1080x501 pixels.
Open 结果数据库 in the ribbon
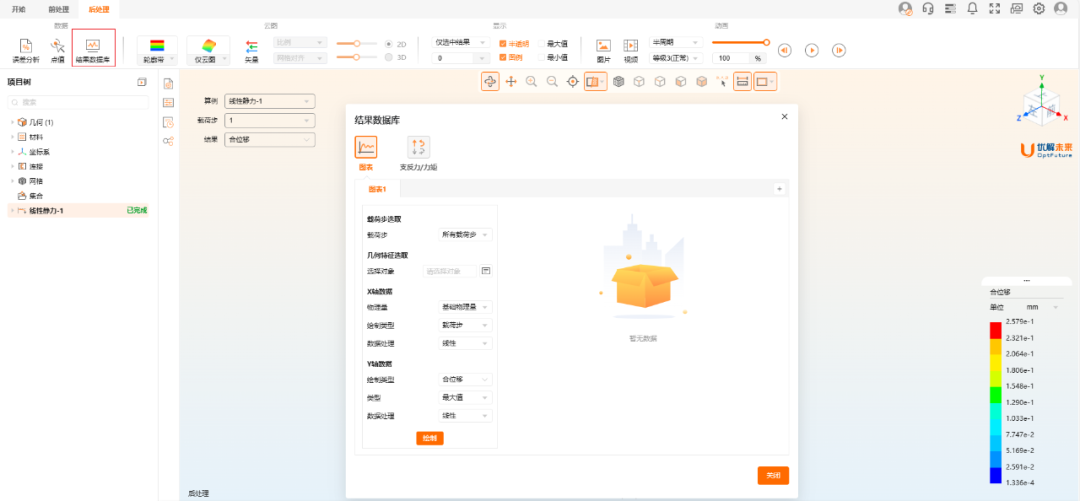point(93,50)
